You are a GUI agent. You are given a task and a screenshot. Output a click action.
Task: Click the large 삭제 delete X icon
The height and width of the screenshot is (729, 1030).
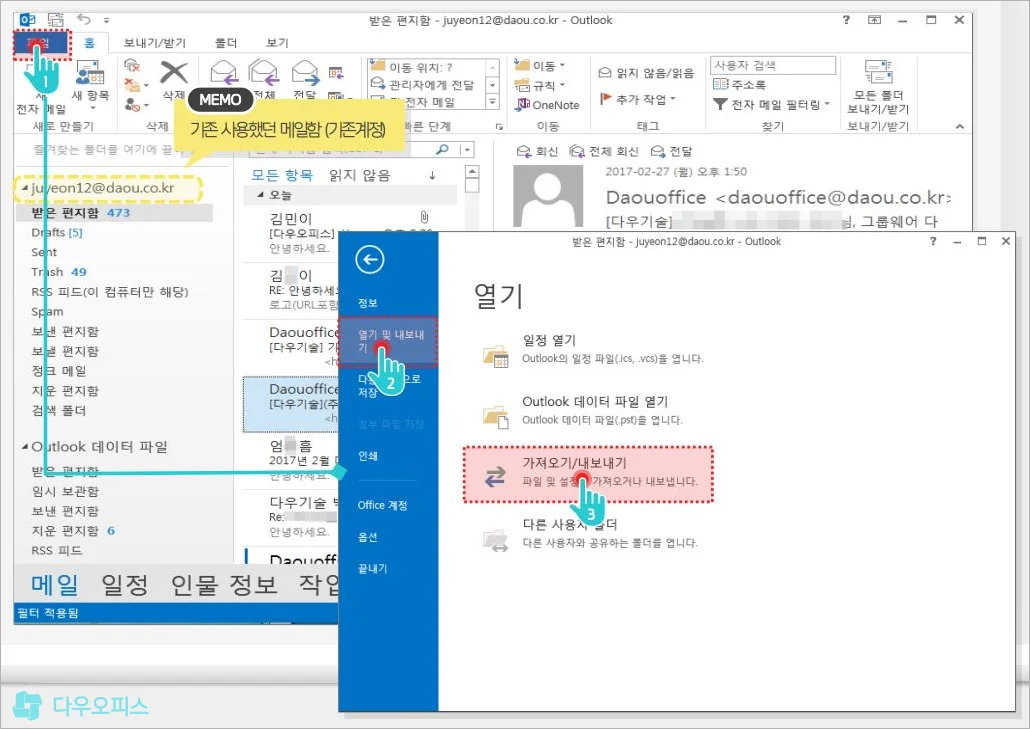coord(173,73)
